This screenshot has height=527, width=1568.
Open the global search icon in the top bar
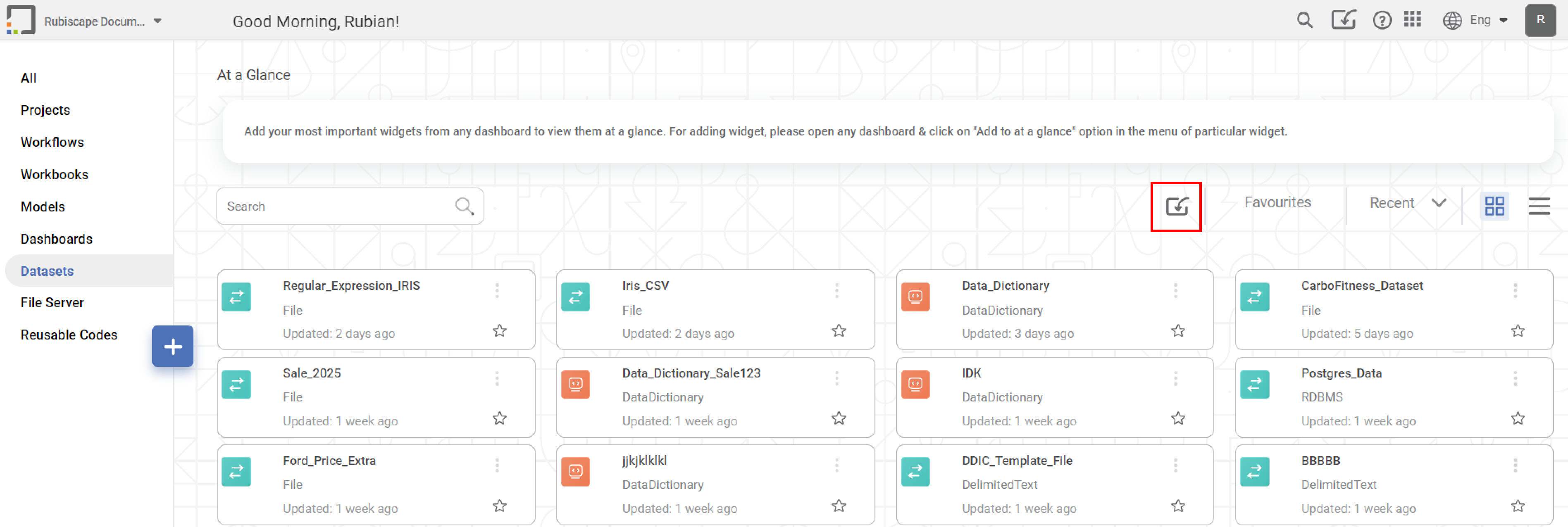[1304, 20]
